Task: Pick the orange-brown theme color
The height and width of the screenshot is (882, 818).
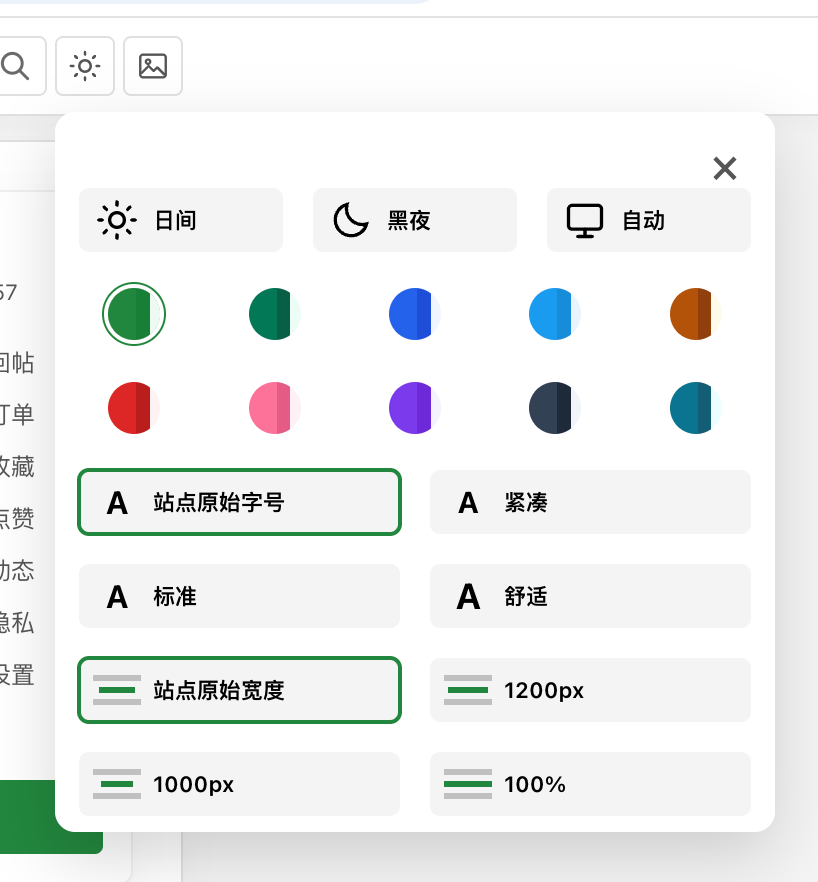Action: pyautogui.click(x=695, y=314)
